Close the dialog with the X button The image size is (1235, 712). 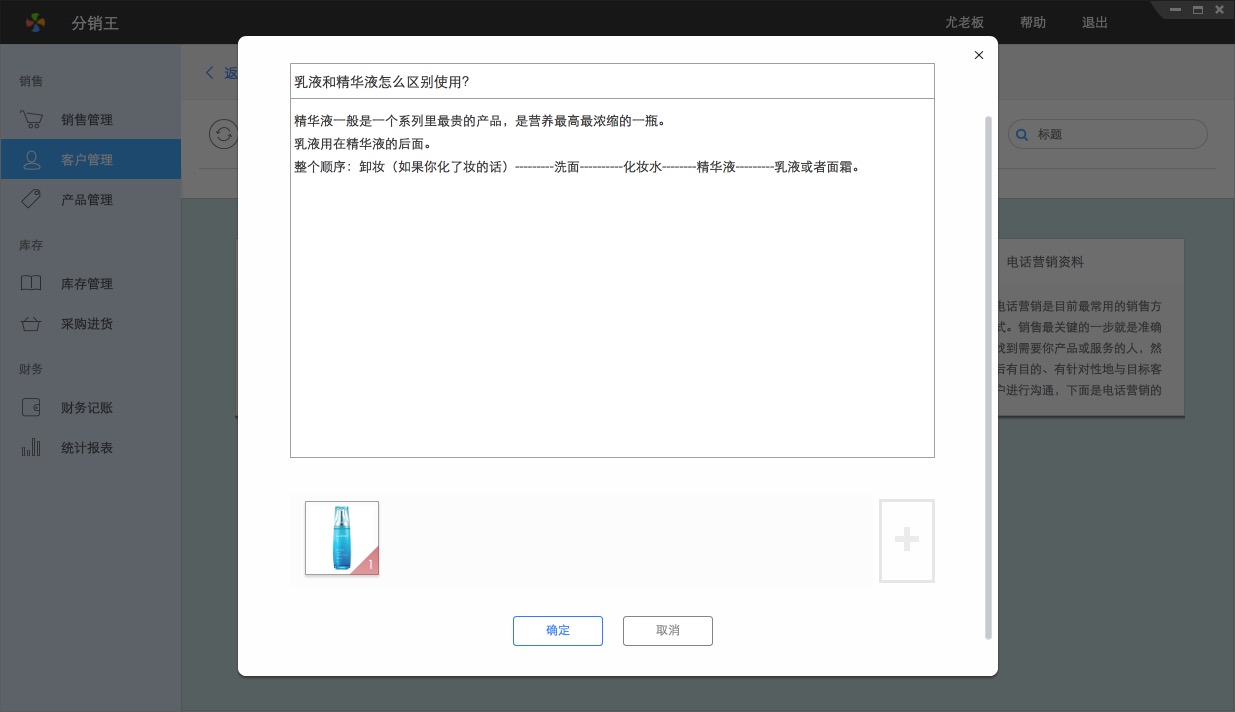coord(979,55)
